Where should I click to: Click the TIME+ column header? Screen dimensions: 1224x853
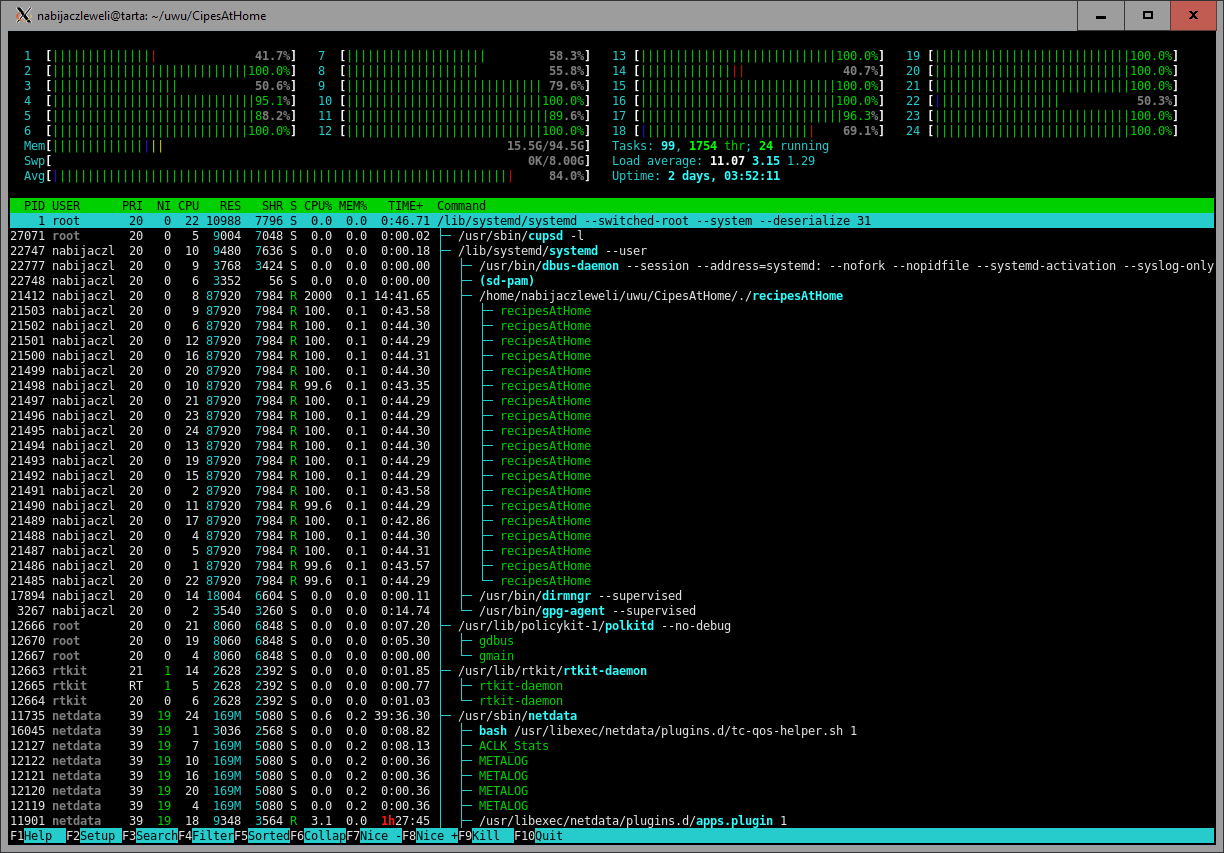pyautogui.click(x=406, y=206)
